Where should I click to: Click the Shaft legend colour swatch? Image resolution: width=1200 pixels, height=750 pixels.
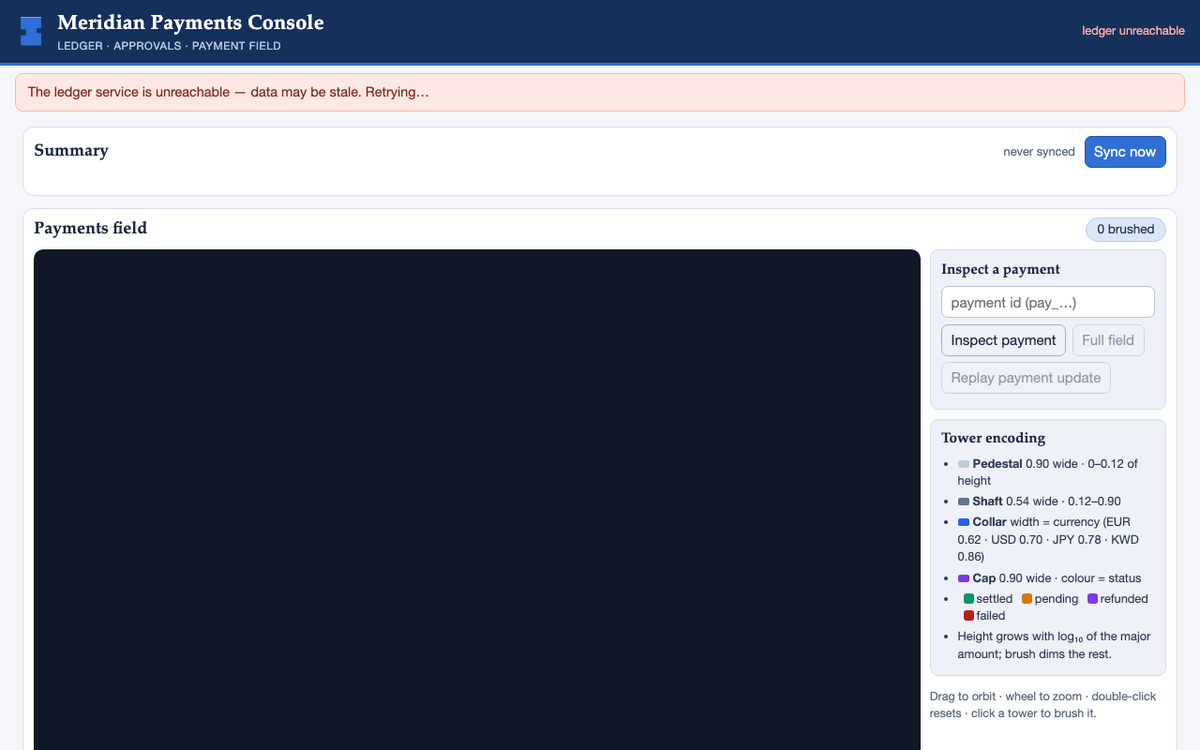(964, 501)
